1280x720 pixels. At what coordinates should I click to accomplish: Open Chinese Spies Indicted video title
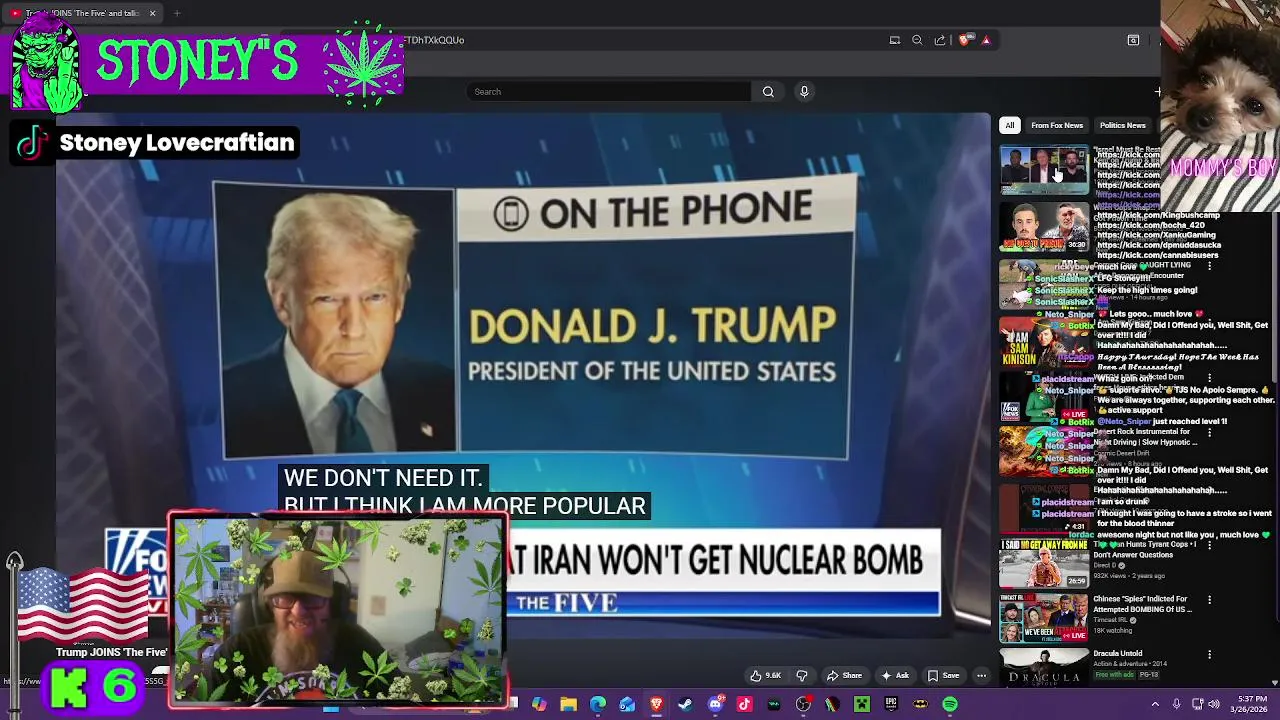tap(1141, 604)
